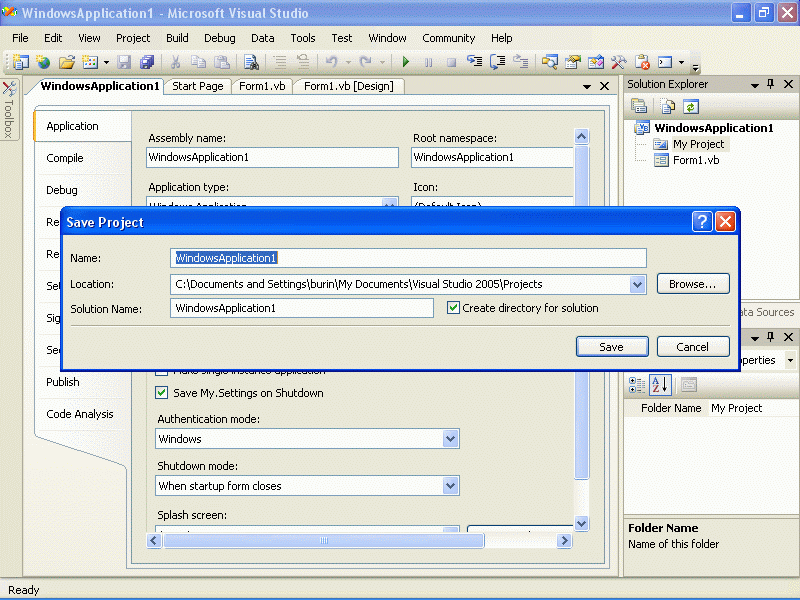Screen dimensions: 800x600
Task: Switch to the Start Page tab
Action: 197,86
